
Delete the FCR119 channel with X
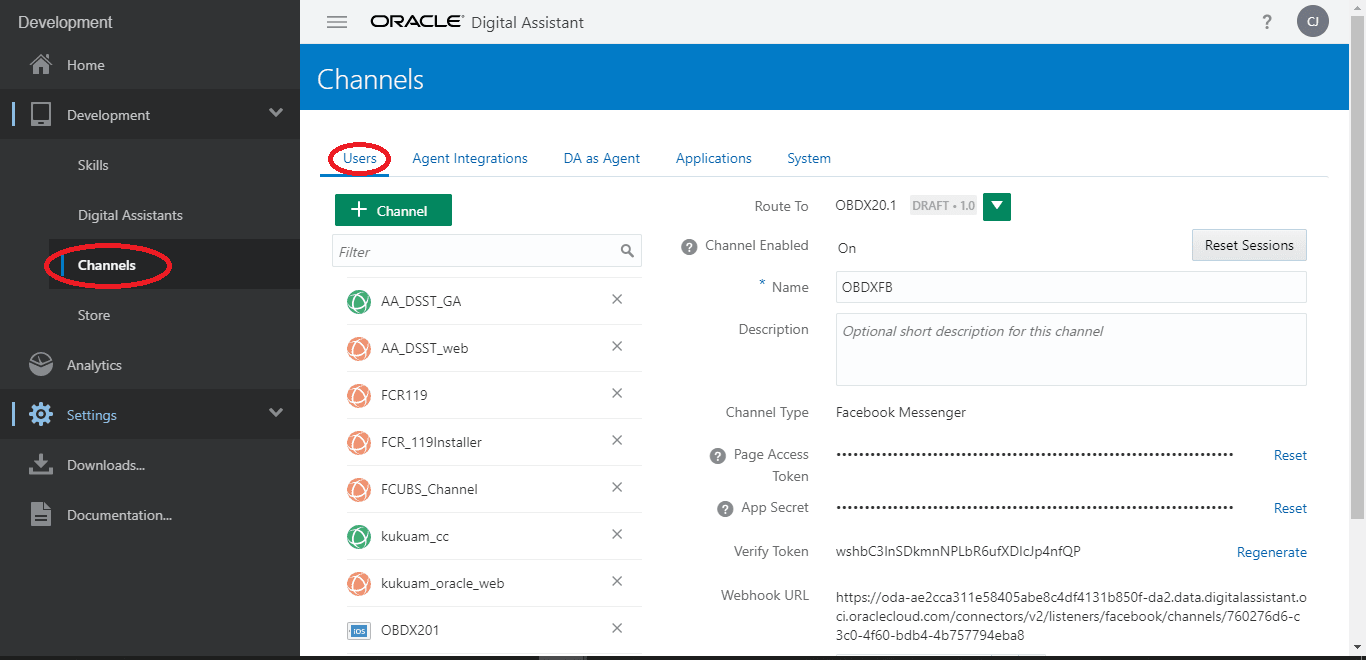(x=617, y=393)
